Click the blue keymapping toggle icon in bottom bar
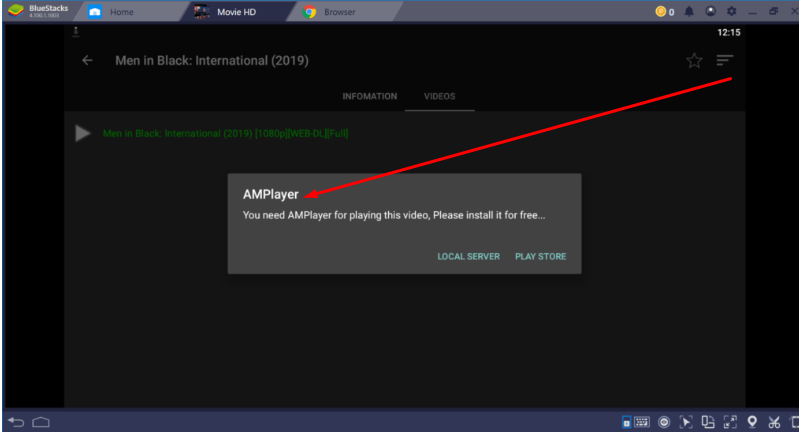Screen dimensions: 799x432 pos(626,422)
